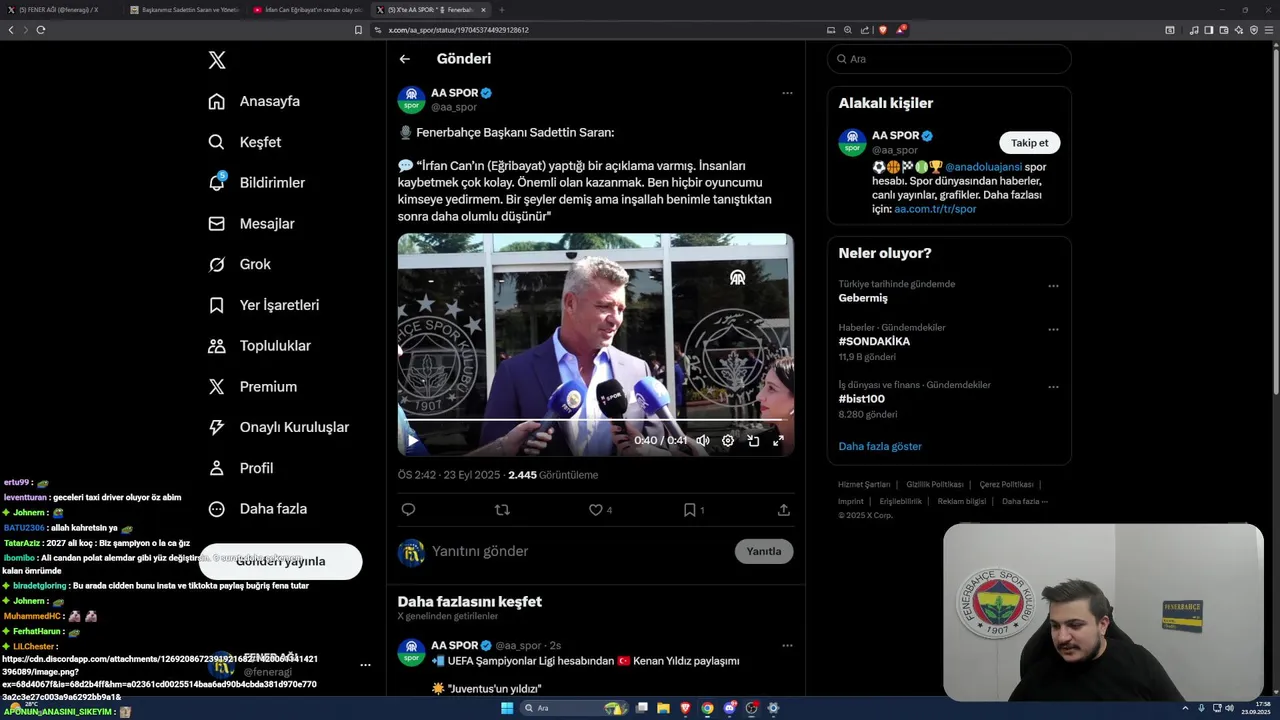Click zoom magnifier in address bar

848,30
